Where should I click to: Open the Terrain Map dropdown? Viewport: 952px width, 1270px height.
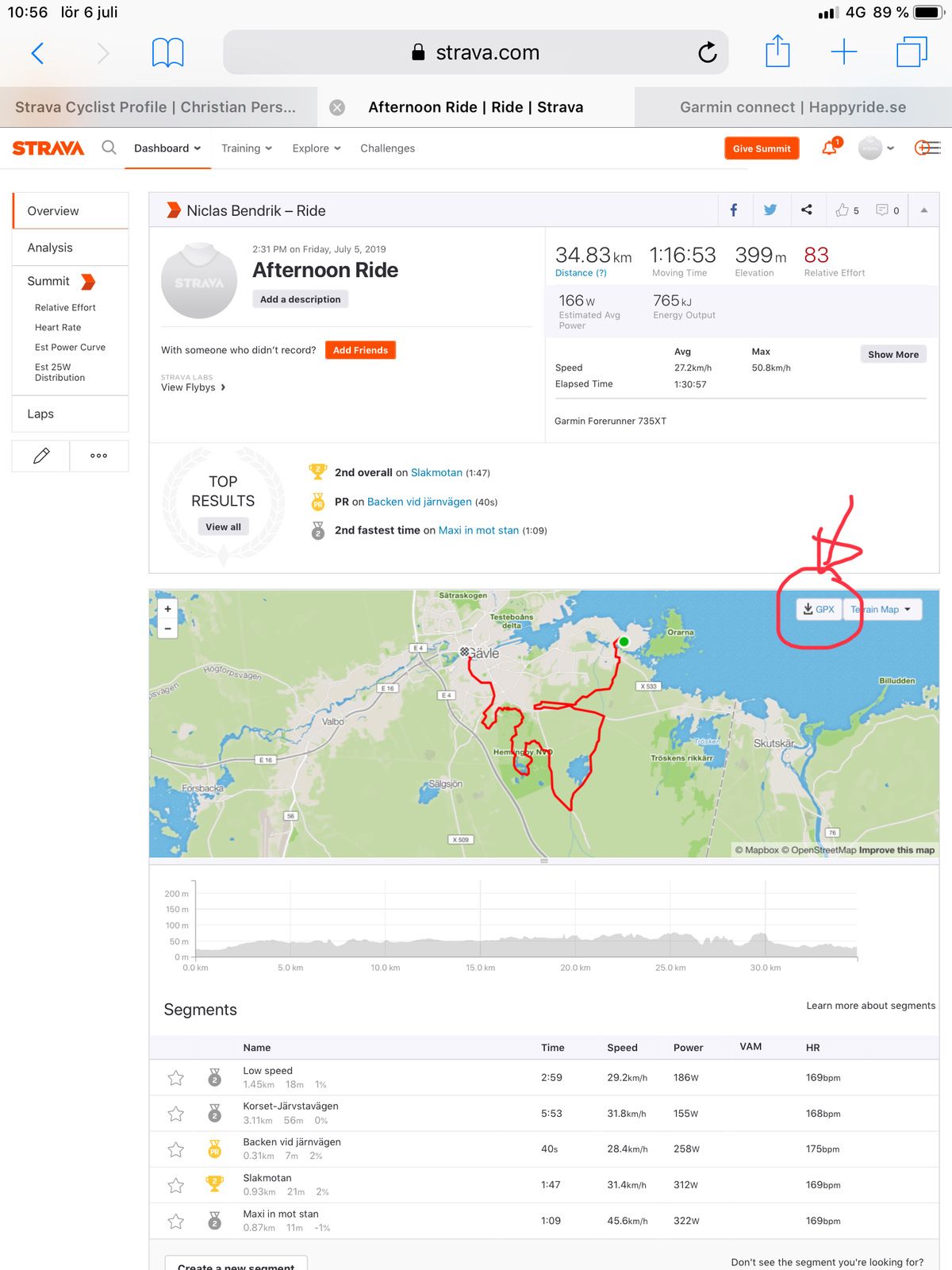click(881, 610)
